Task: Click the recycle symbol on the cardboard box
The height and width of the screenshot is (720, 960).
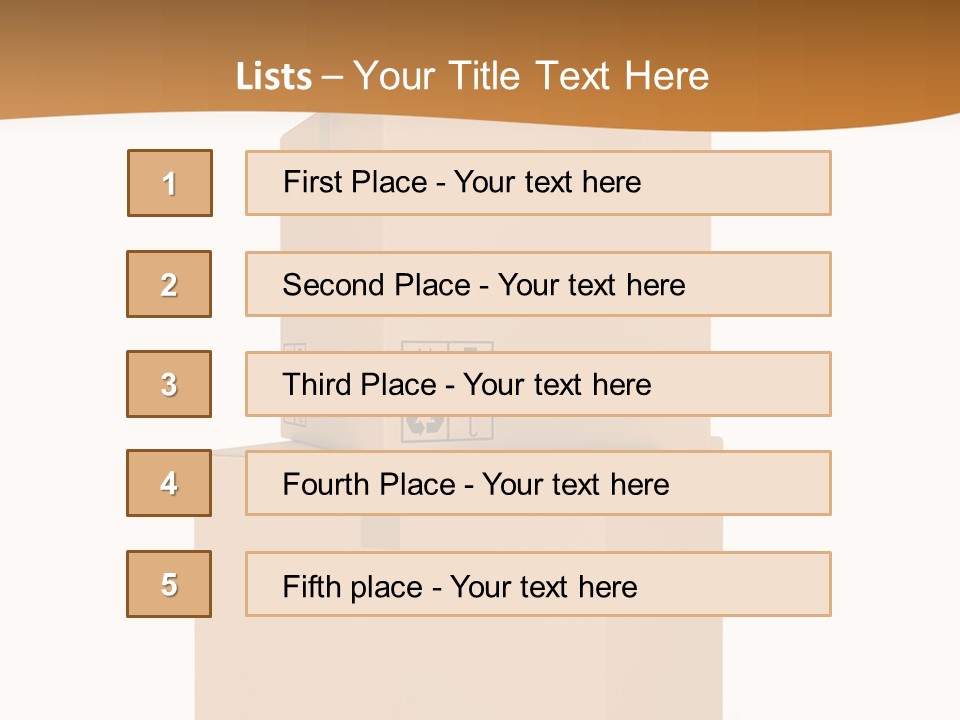Action: 425,427
